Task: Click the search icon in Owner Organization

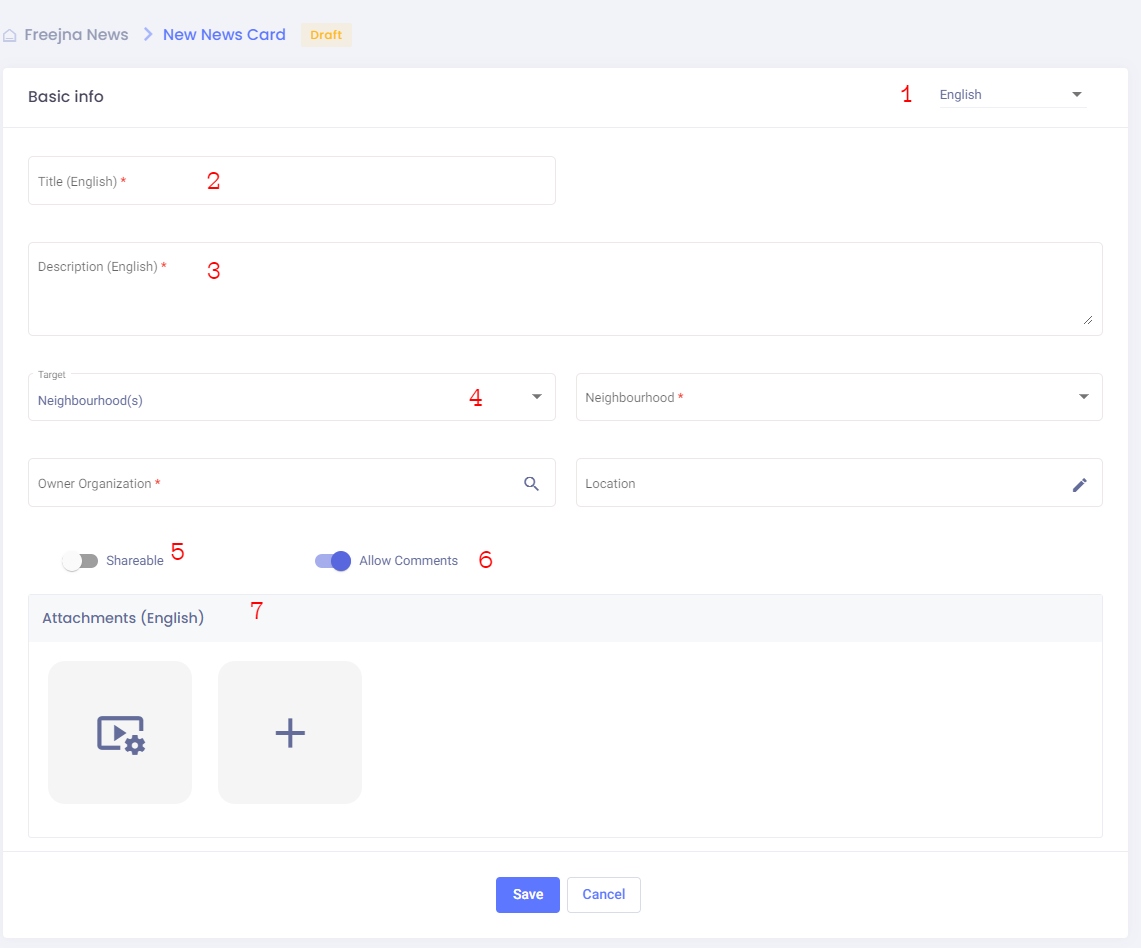Action: click(x=531, y=484)
